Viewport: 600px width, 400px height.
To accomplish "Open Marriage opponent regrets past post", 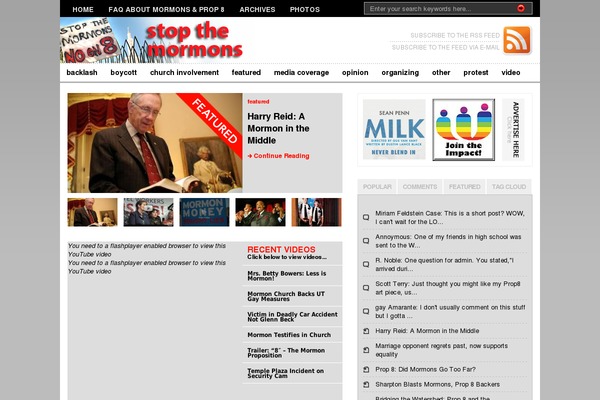I will point(442,350).
